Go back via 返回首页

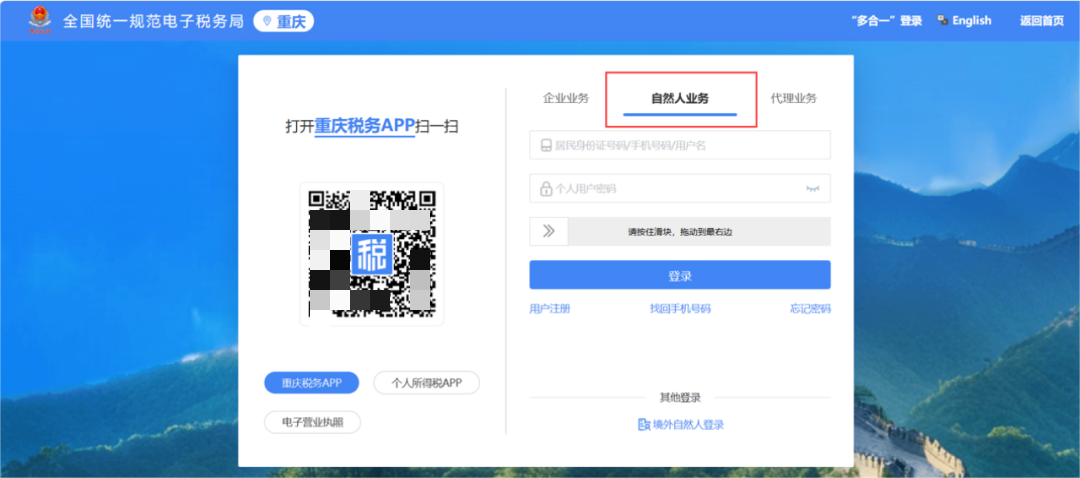1041,21
